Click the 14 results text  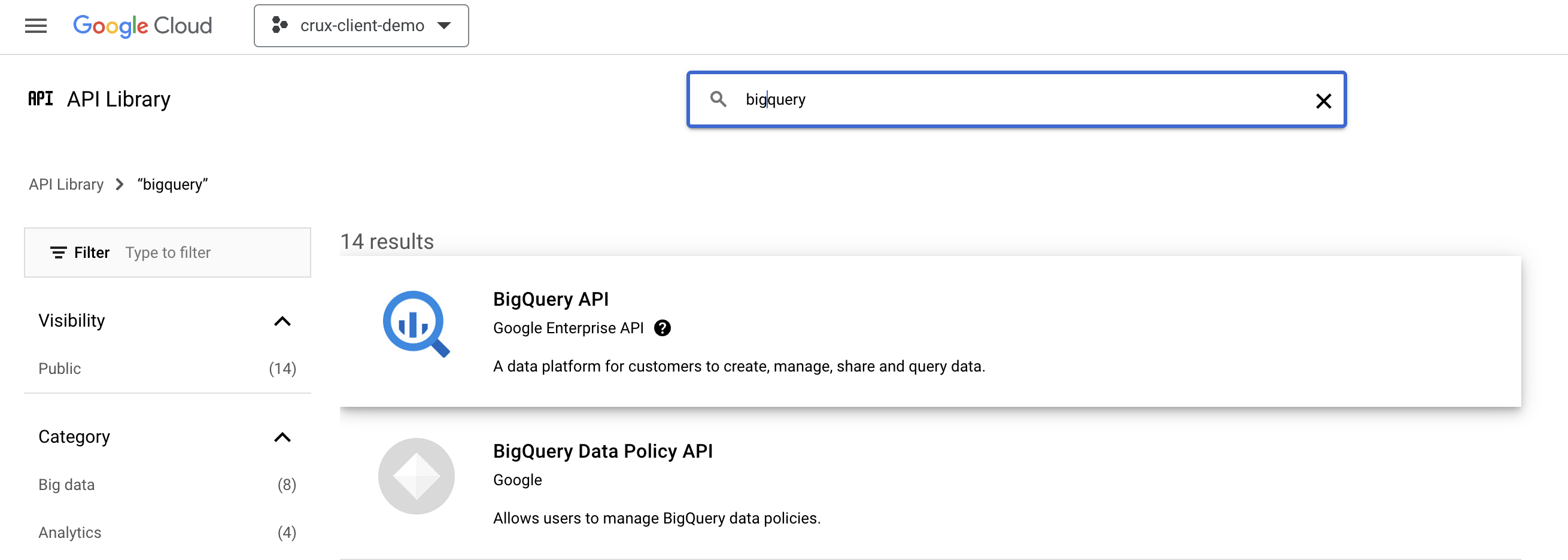387,242
